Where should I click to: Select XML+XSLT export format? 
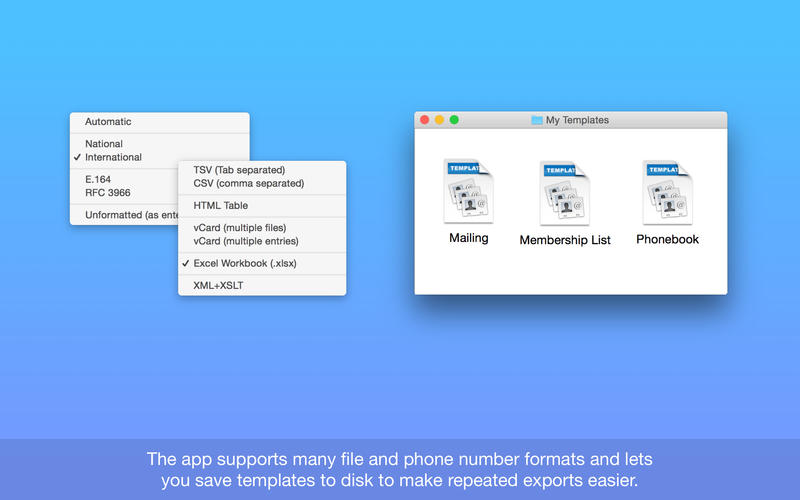[x=219, y=285]
